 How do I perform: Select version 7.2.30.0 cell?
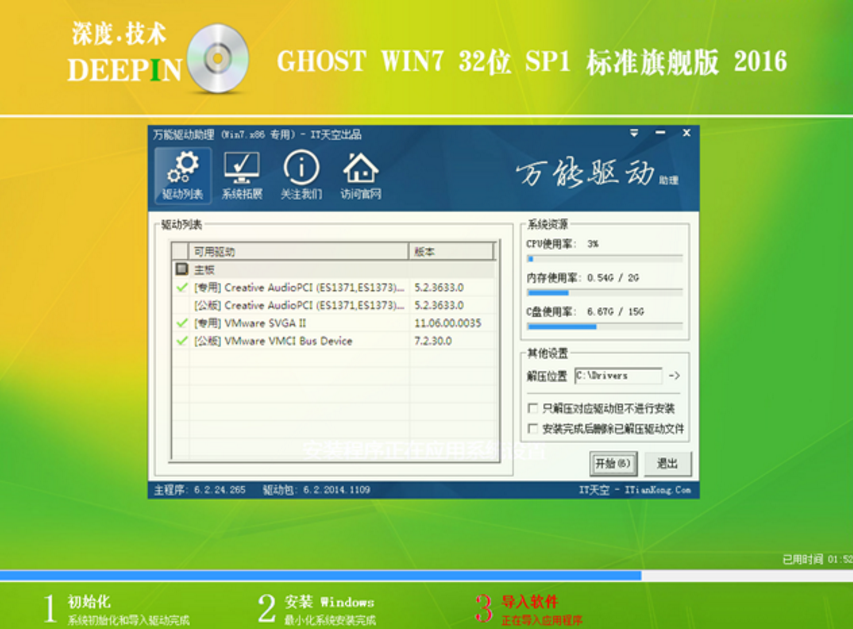[433, 341]
